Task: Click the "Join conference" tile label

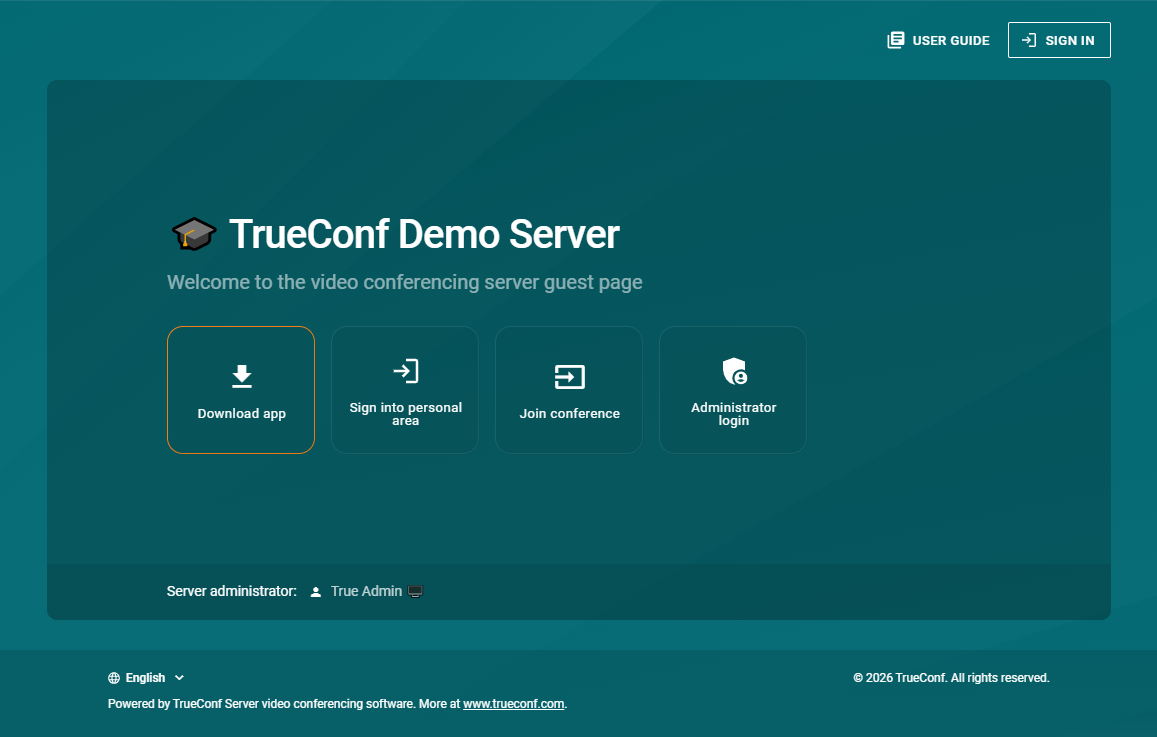Action: tap(569, 414)
